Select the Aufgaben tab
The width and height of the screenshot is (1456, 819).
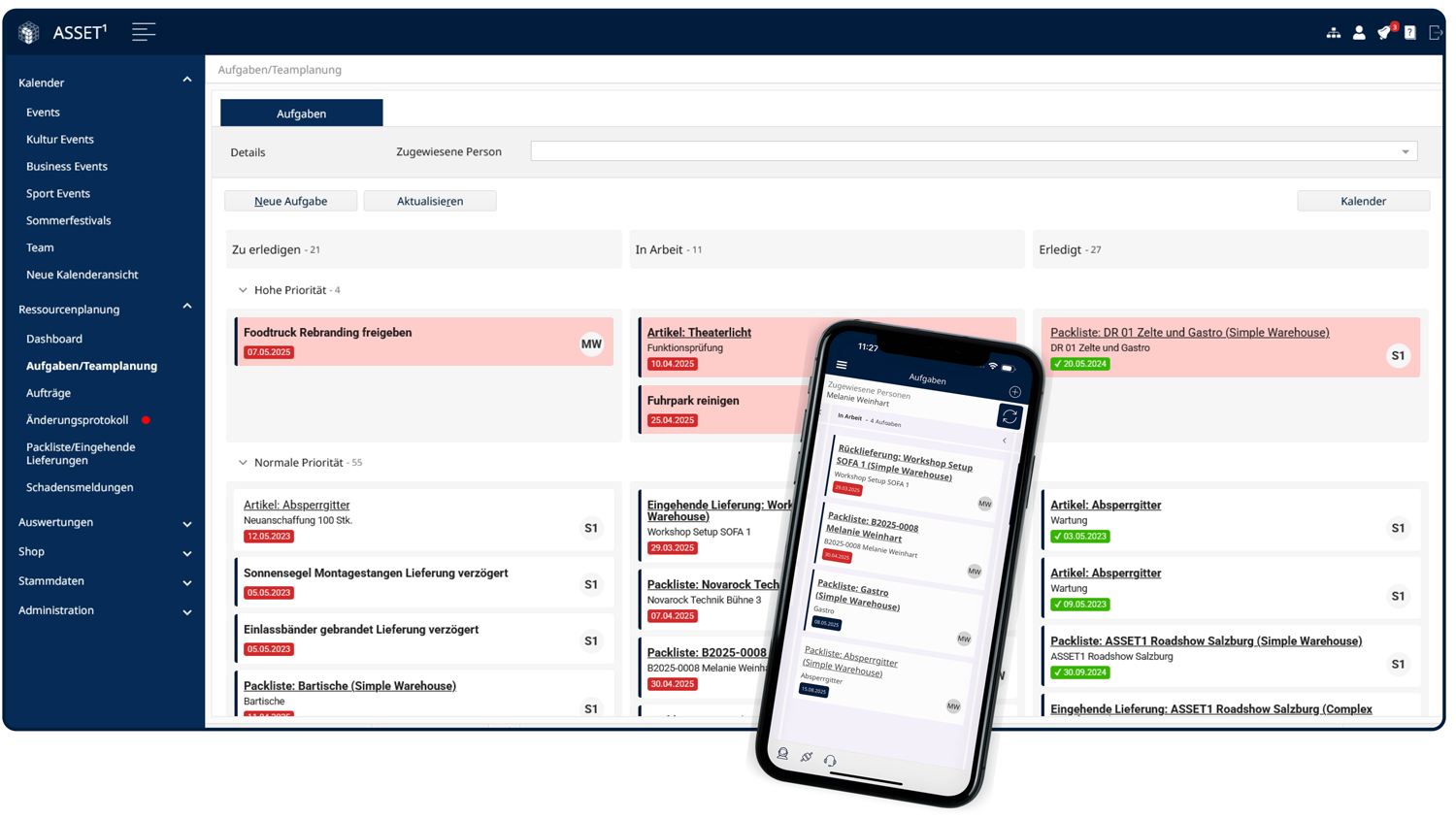pos(301,114)
